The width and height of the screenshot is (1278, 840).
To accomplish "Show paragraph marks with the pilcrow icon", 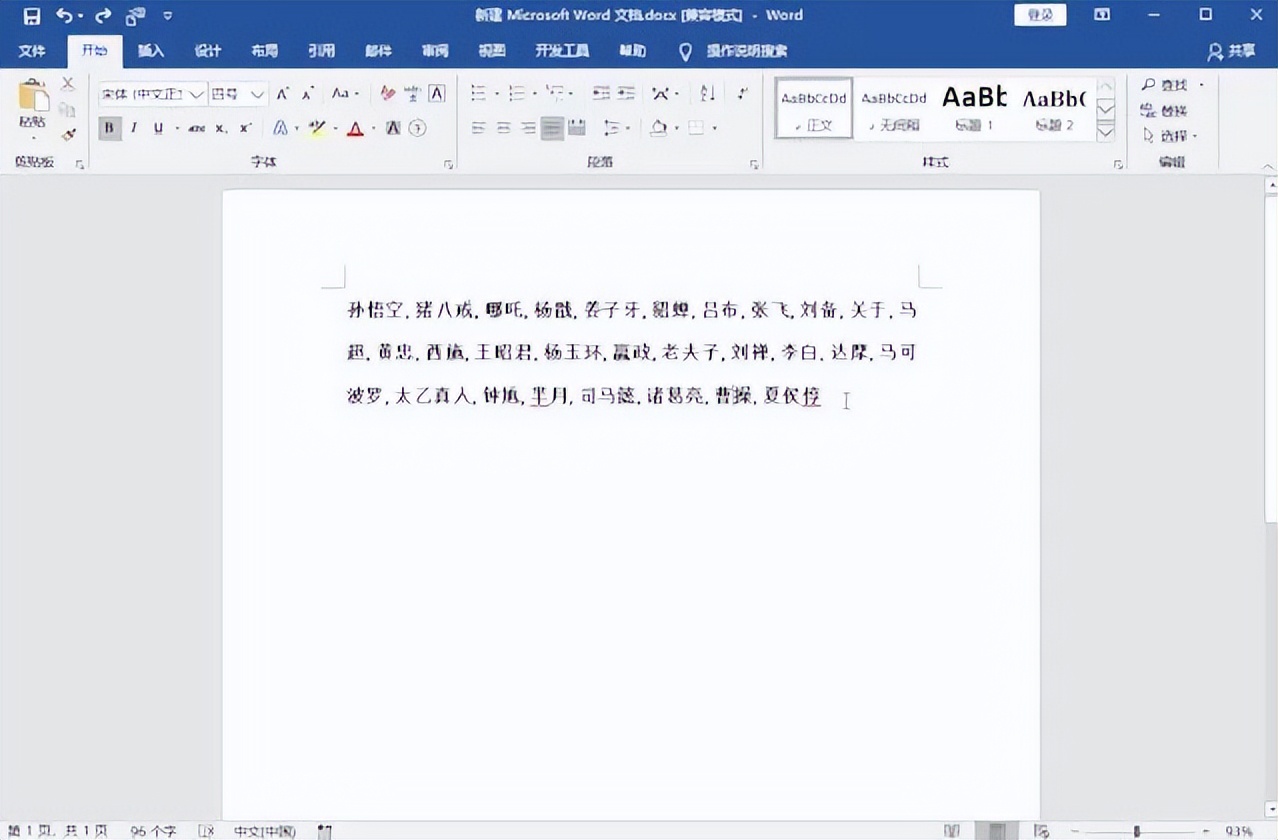I will 742,94.
